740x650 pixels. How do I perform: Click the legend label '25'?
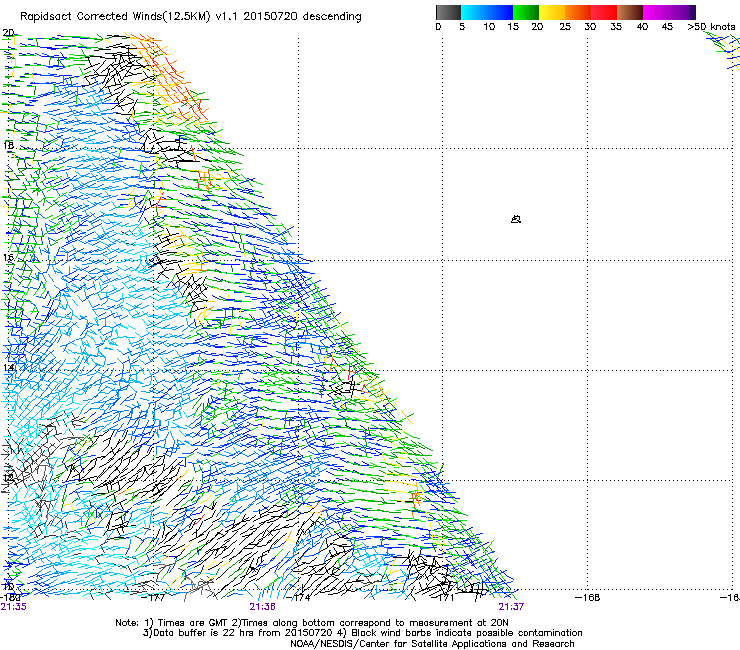(565, 27)
